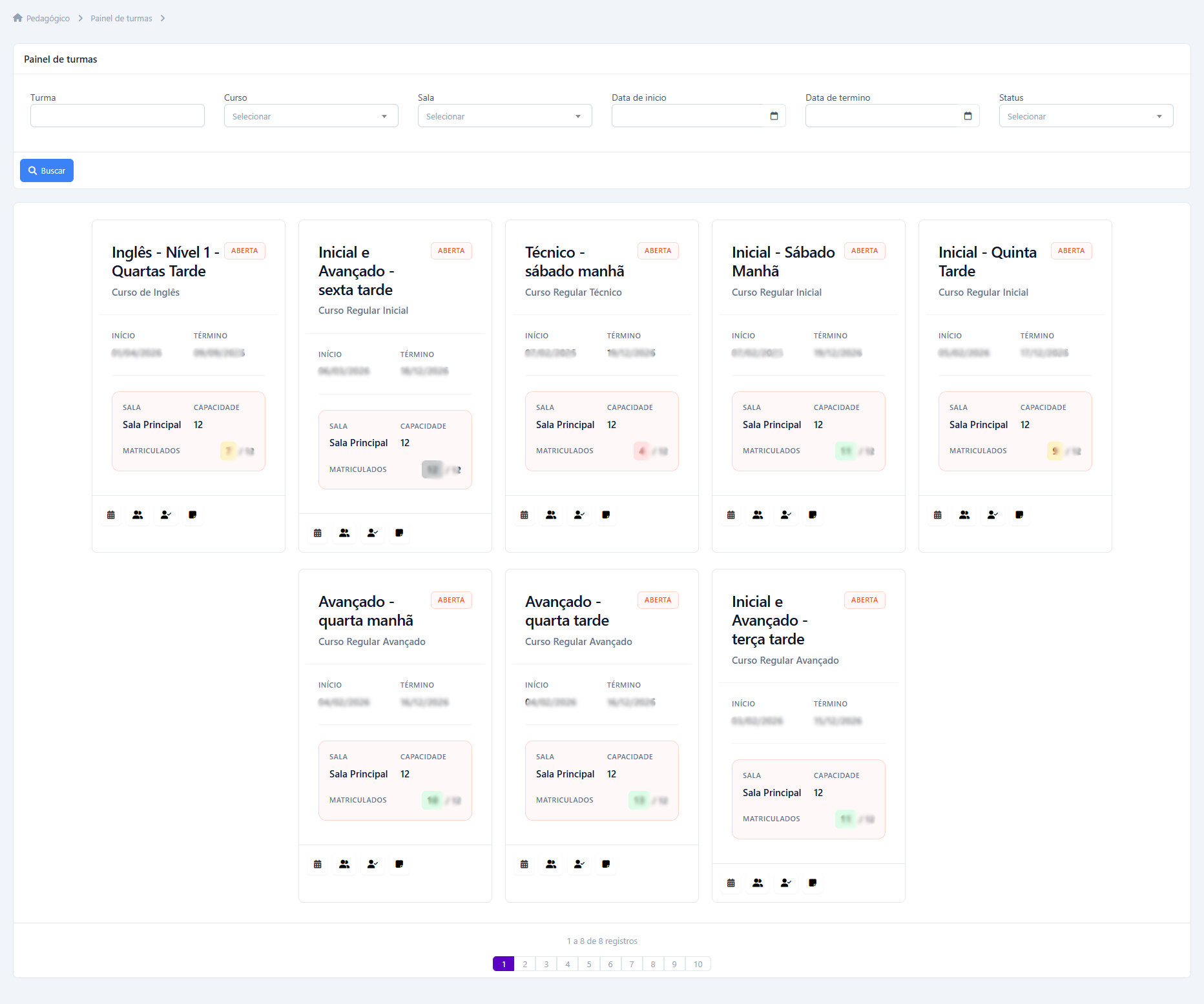This screenshot has width=1204, height=1004.
Task: Select the attendance check icon on Inicial - Sábado Manhã
Action: [785, 515]
